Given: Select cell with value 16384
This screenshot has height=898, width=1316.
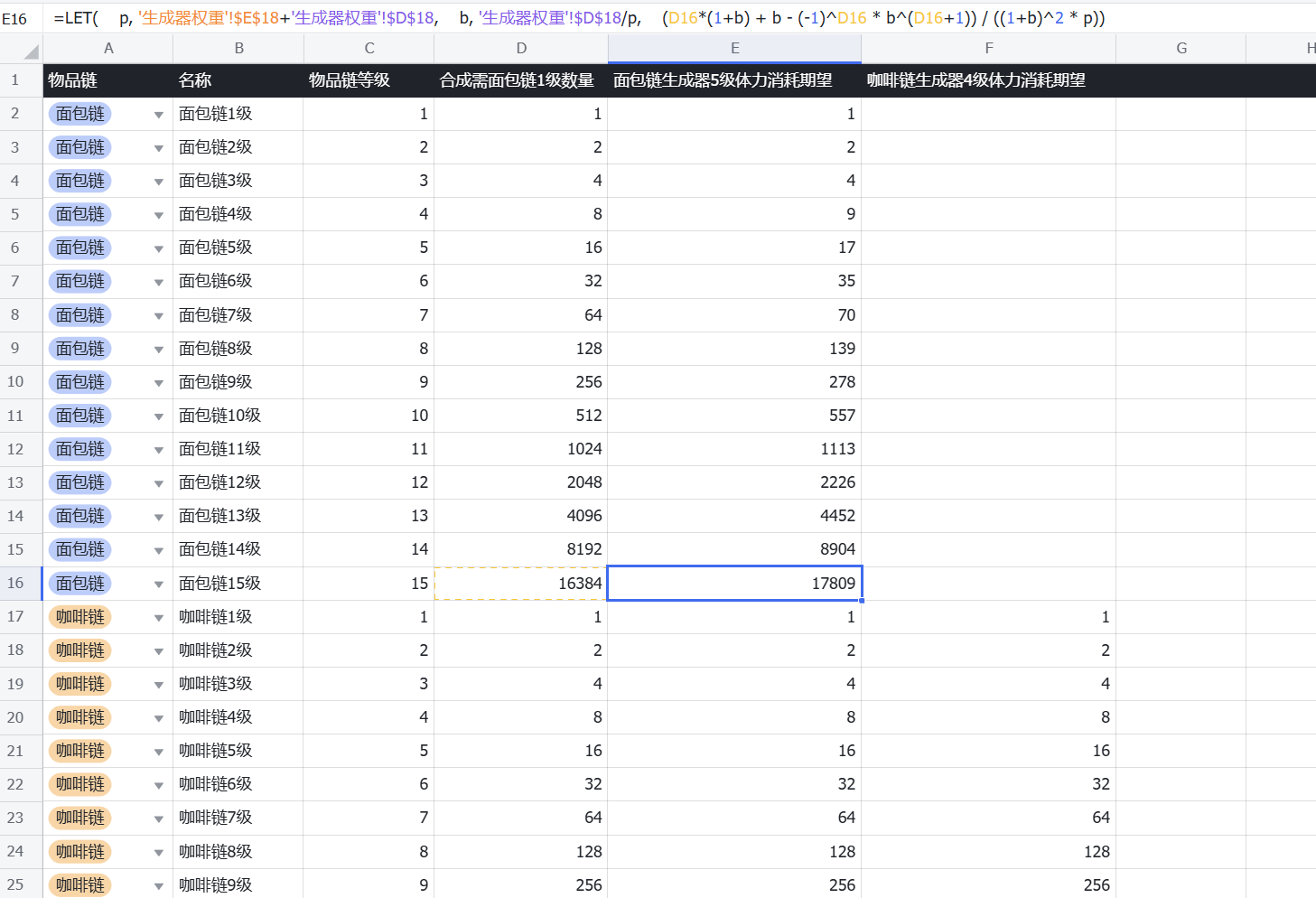Looking at the screenshot, I should (x=521, y=584).
